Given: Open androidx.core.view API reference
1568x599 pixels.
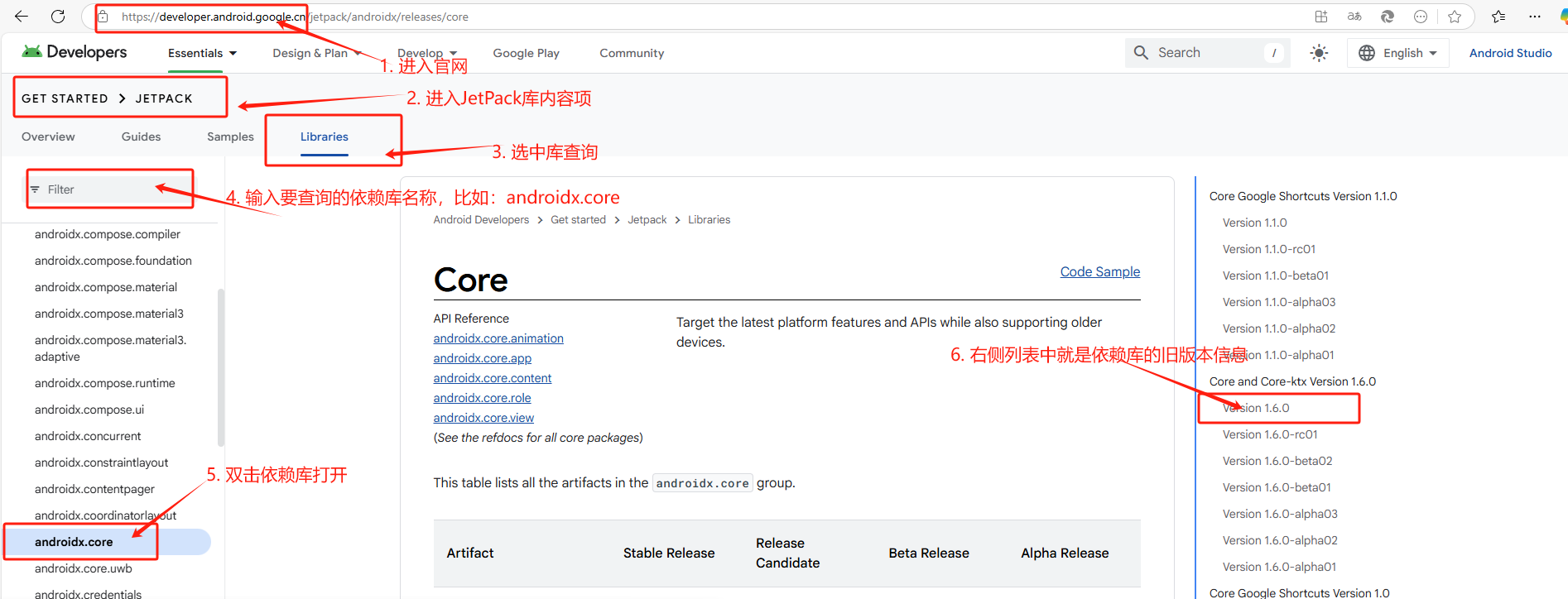Looking at the screenshot, I should tap(483, 418).
